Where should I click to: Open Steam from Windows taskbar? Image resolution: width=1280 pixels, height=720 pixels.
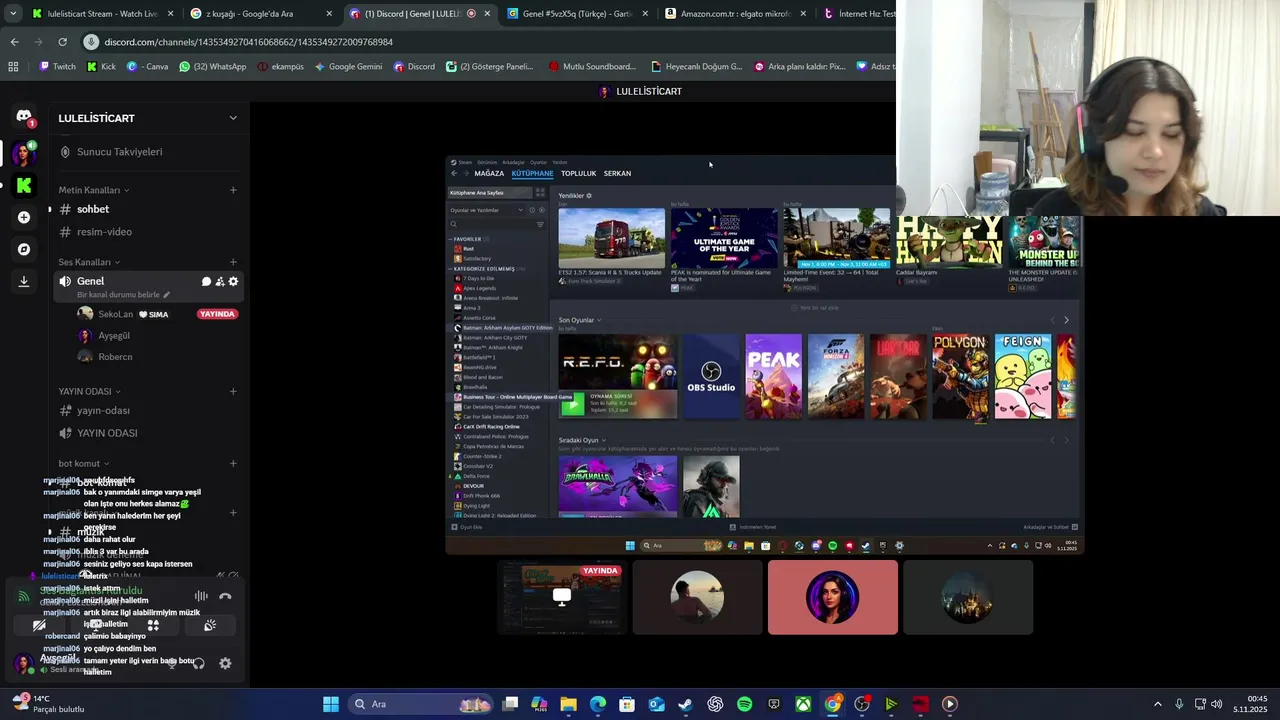click(x=685, y=704)
